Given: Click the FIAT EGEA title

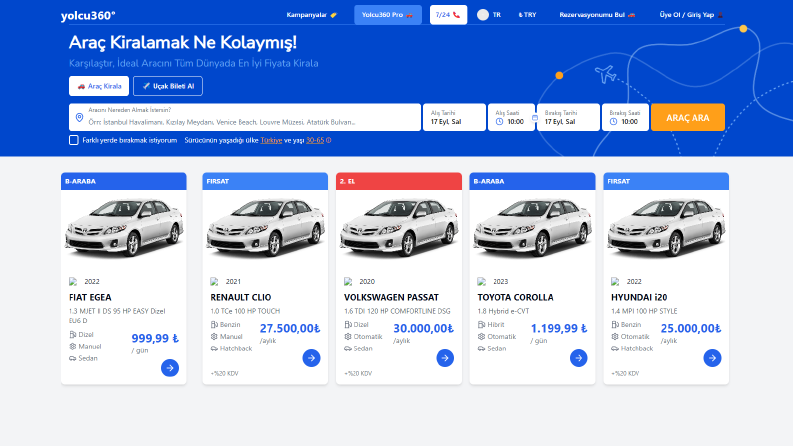Looking at the screenshot, I should (x=90, y=297).
